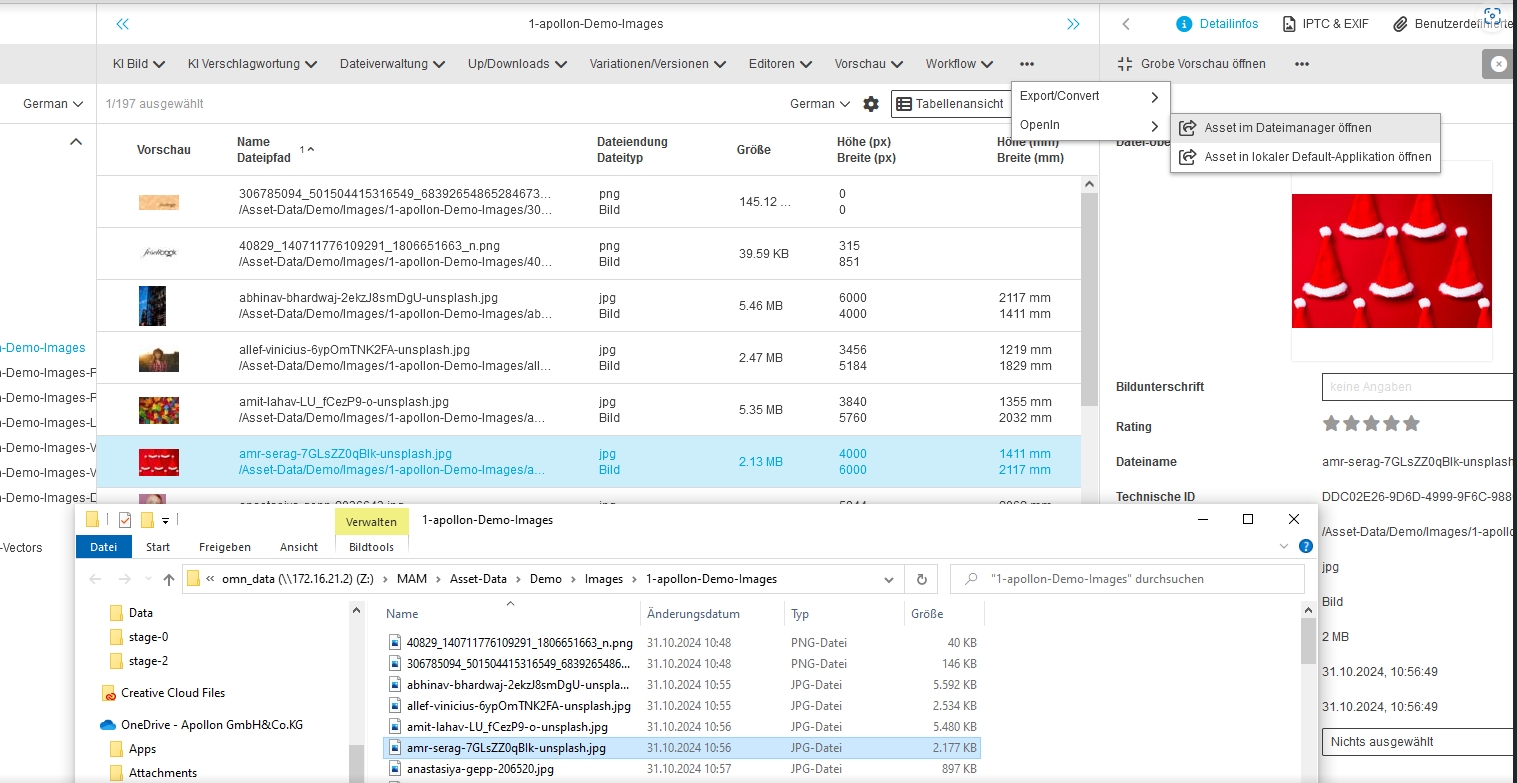Click the Explorer refresh button
Image resolution: width=1517 pixels, height=783 pixels.
pos(921,579)
